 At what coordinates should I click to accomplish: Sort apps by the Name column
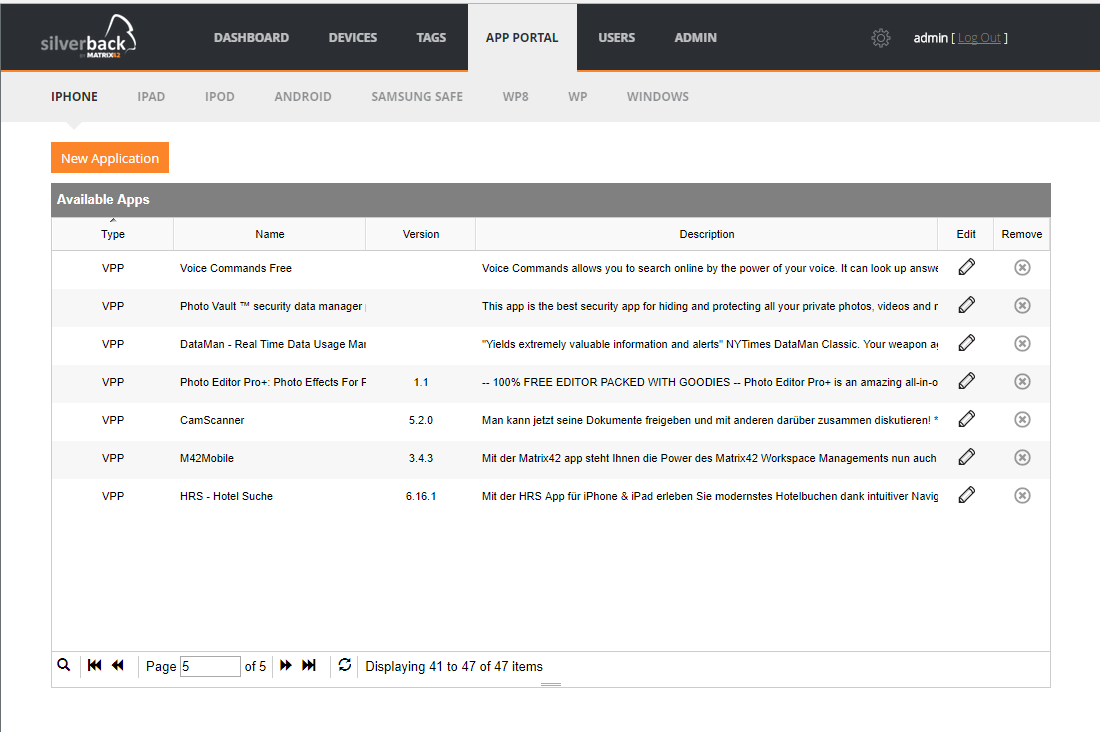[269, 234]
